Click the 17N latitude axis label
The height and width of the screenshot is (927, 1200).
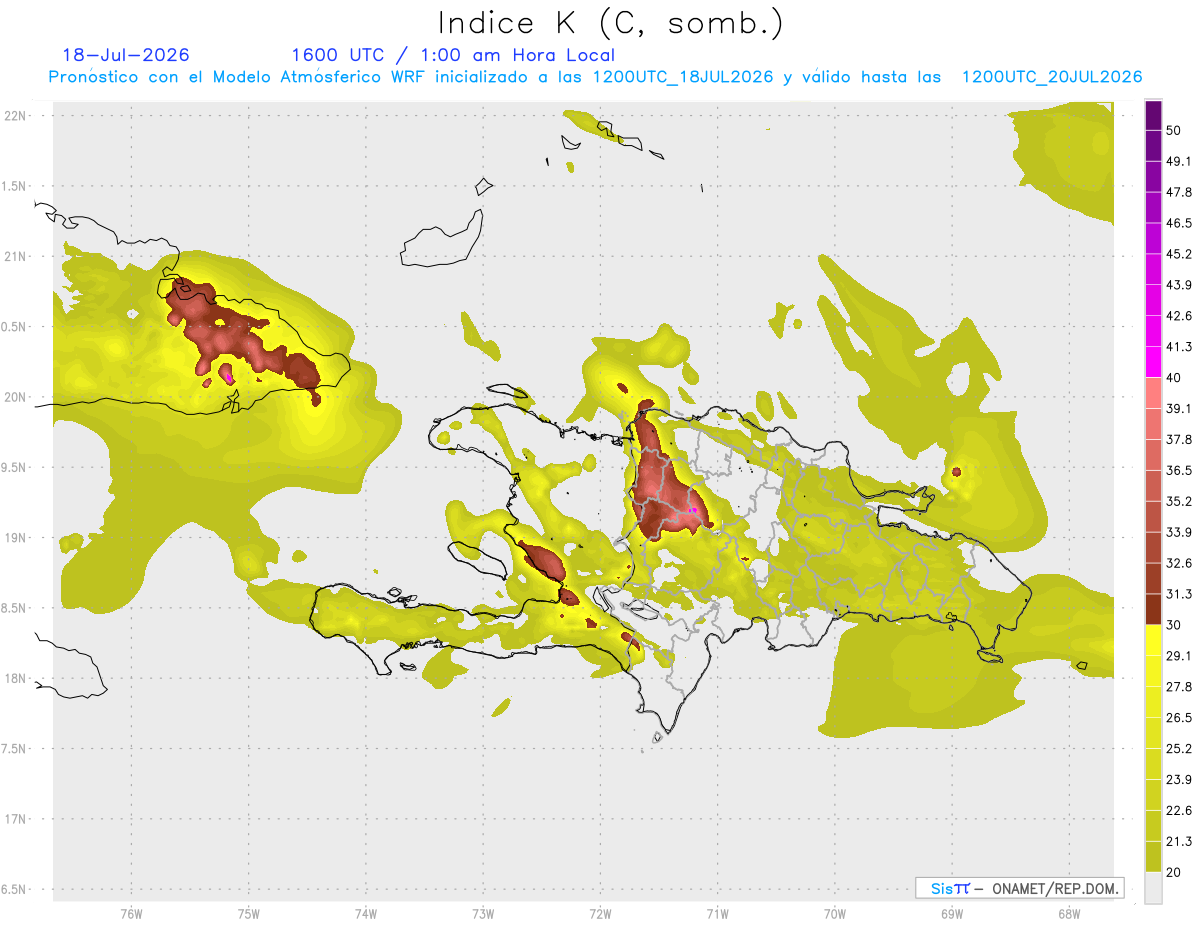[17, 819]
